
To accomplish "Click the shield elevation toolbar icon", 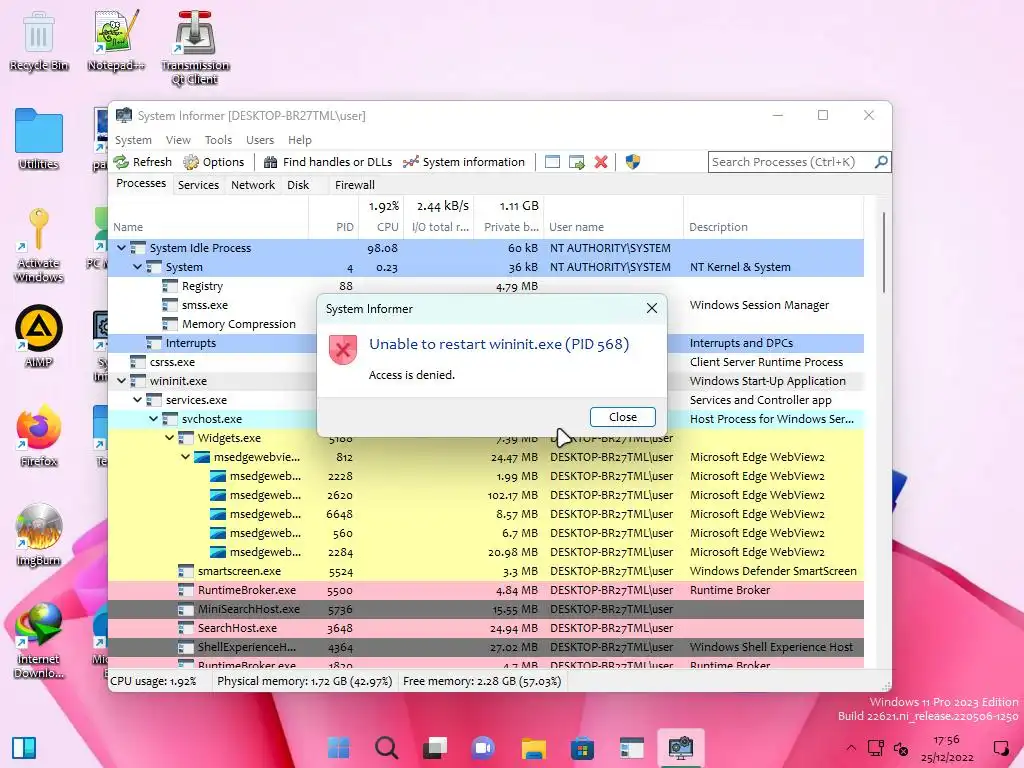I will tap(633, 162).
